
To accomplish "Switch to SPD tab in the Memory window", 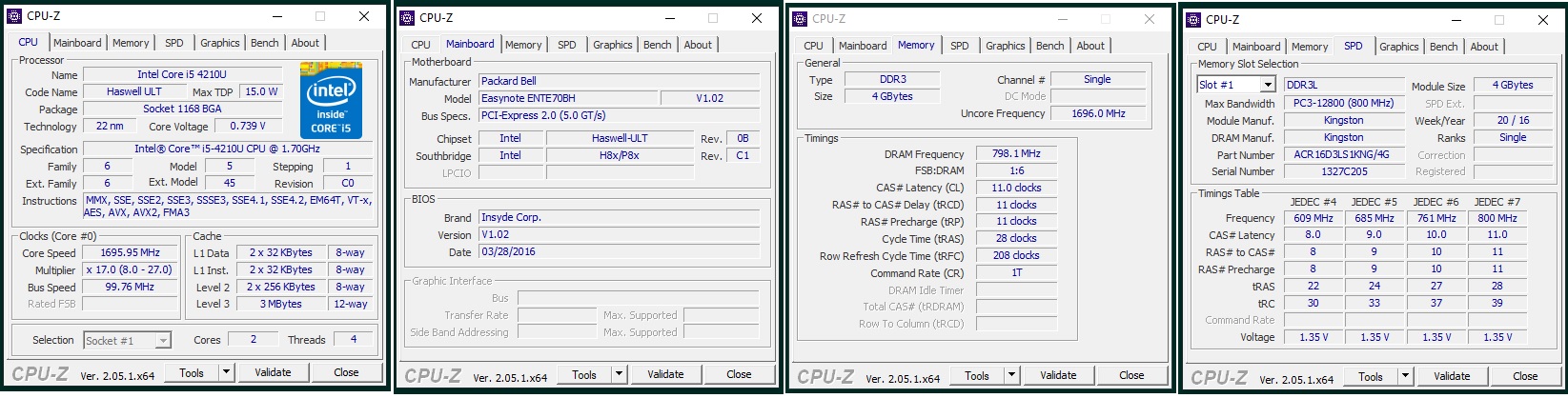I will click(960, 46).
